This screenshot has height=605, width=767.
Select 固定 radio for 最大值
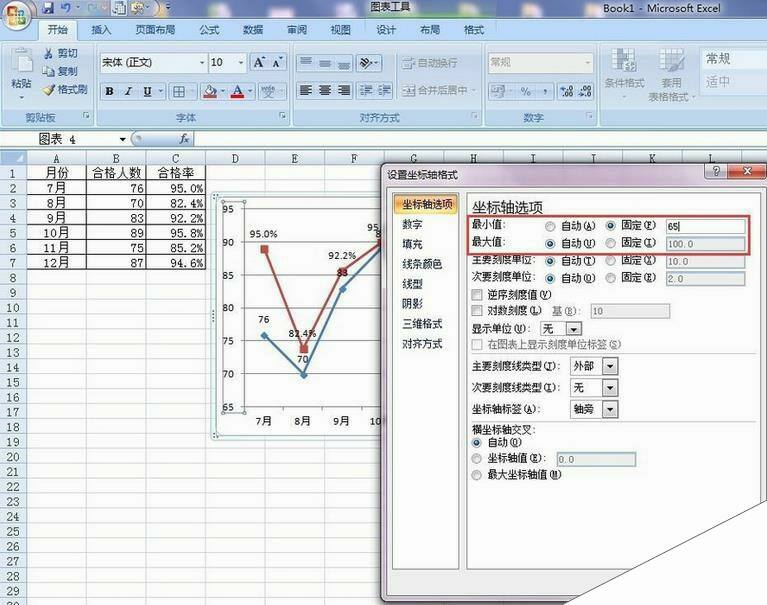(610, 243)
